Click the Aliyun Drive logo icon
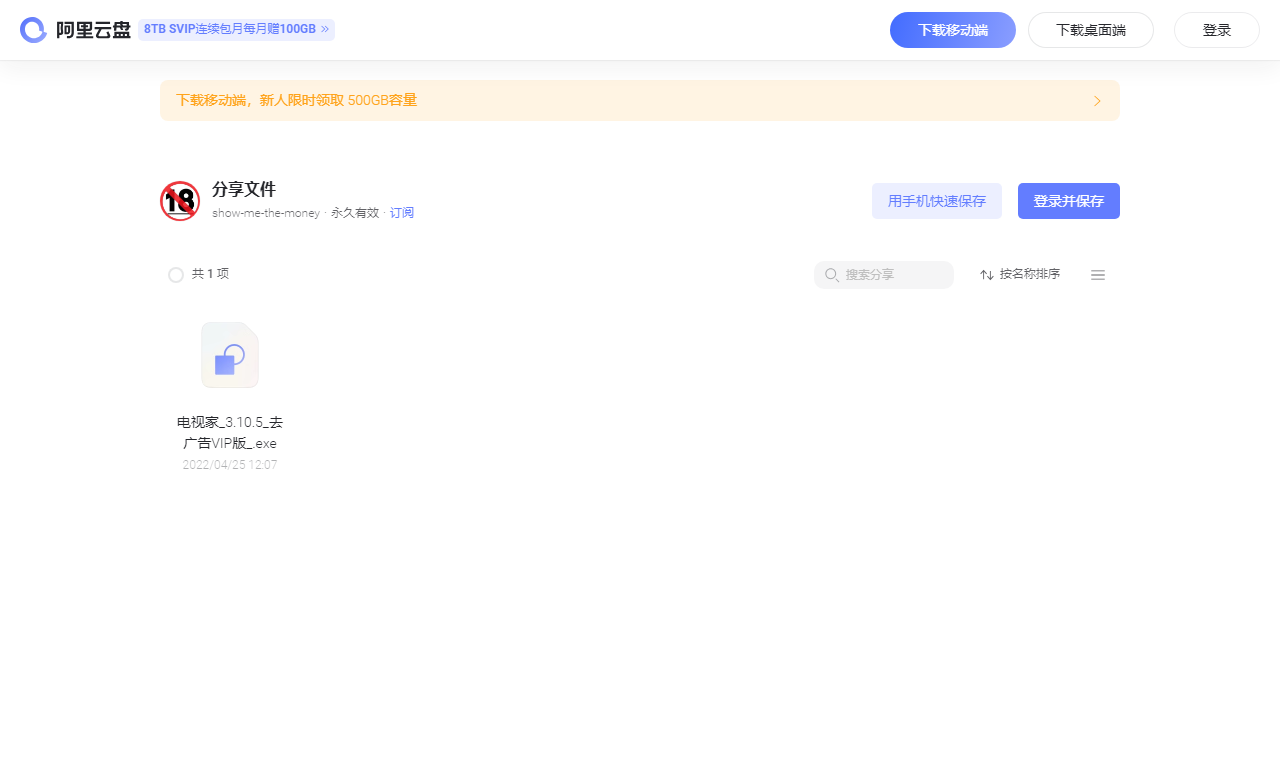Screen dimensions: 1280x768 coord(33,30)
